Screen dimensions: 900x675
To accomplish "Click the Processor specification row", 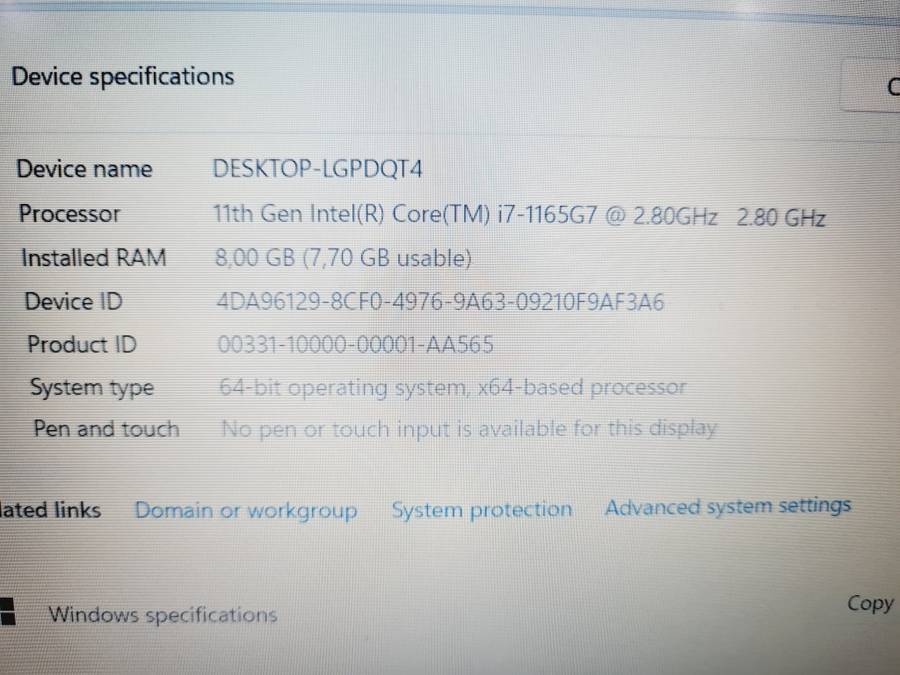I will tap(69, 213).
